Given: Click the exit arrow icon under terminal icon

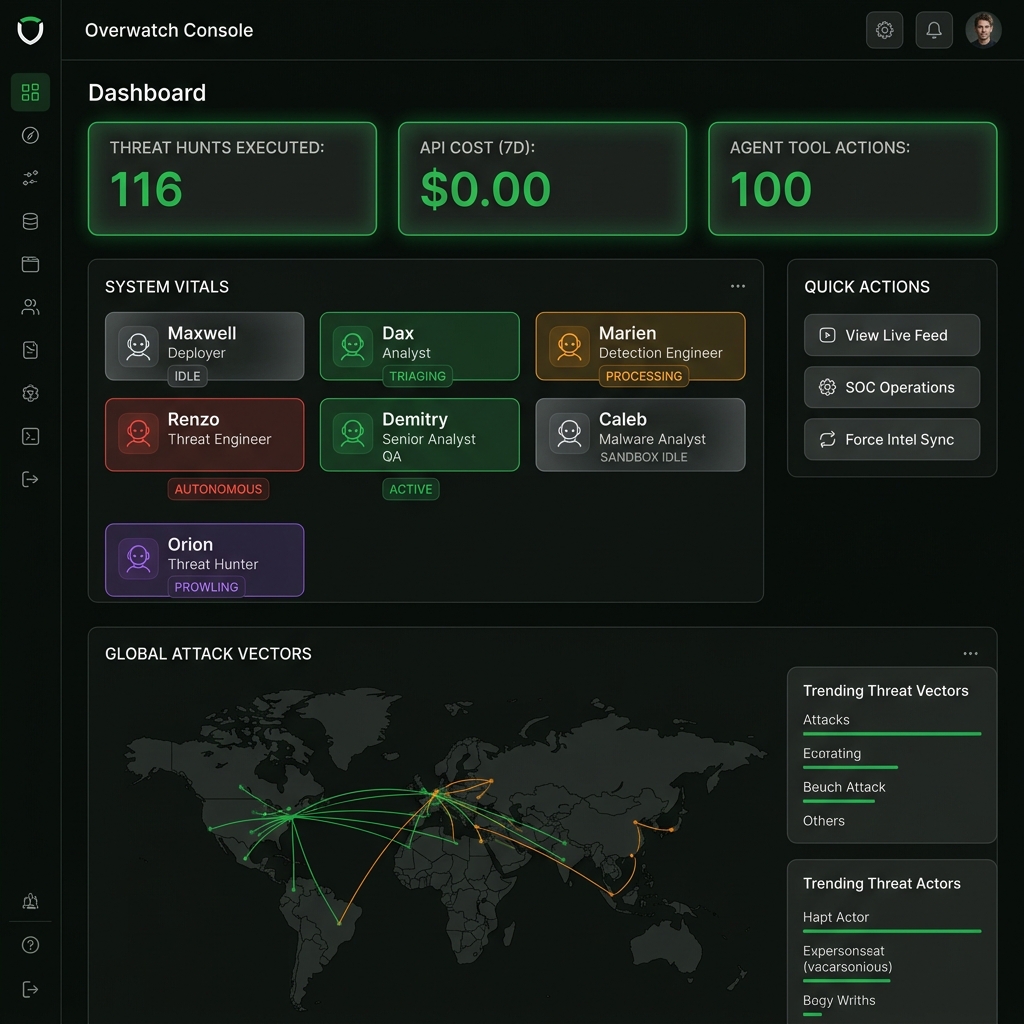Looking at the screenshot, I should click(30, 479).
